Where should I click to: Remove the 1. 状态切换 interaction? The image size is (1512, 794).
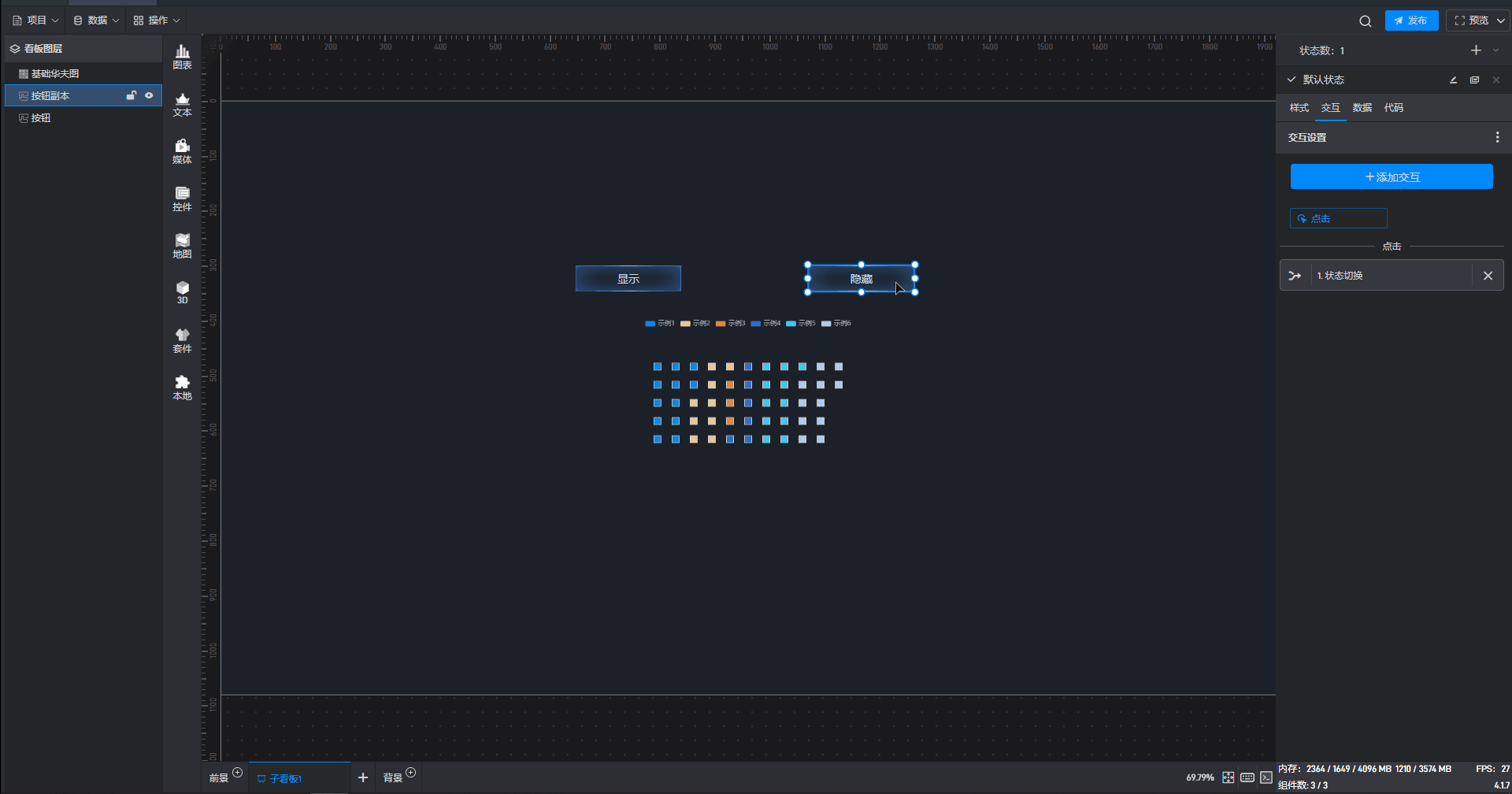[x=1488, y=276]
